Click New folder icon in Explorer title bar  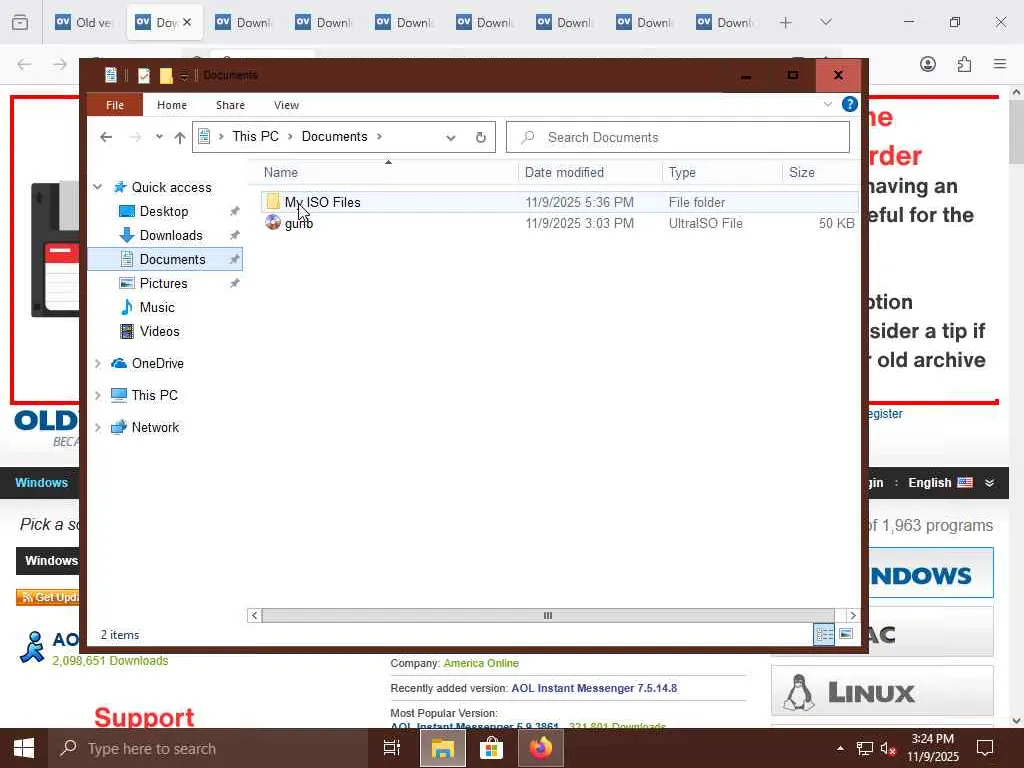[x=166, y=76]
